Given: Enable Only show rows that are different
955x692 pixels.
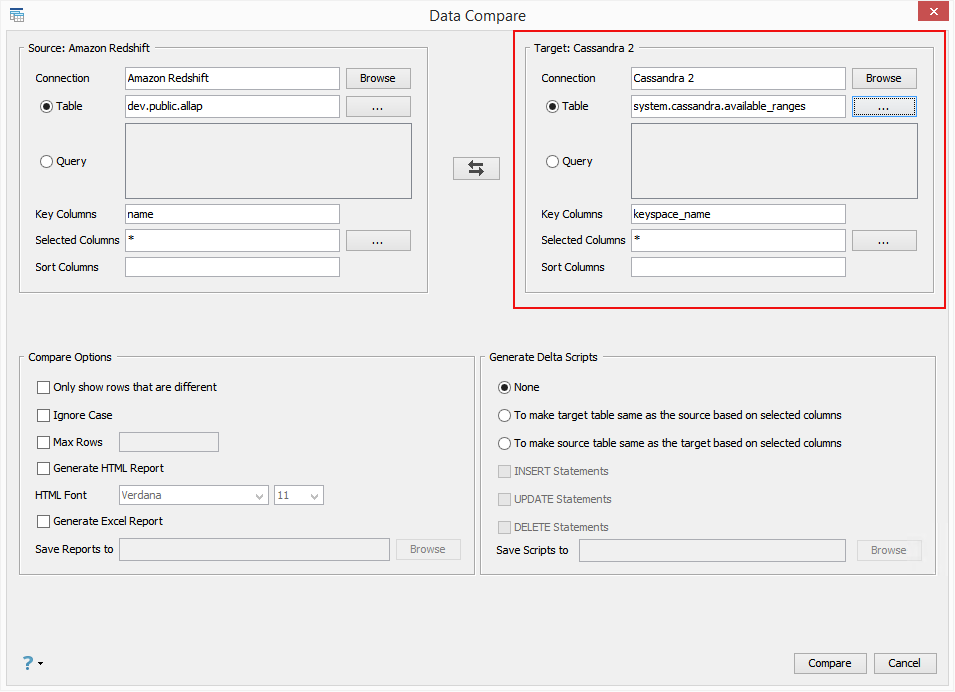Looking at the screenshot, I should click(x=43, y=387).
